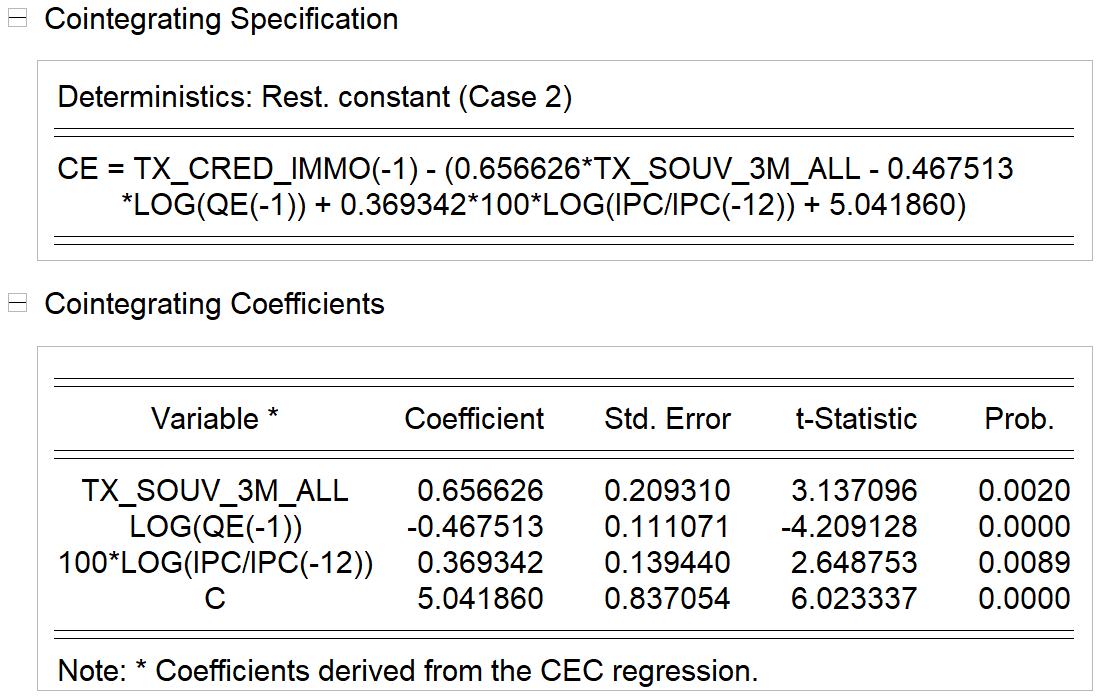The image size is (1102, 699).
Task: Click the equation line with LOG(QE(-1))
Action: click(x=543, y=204)
